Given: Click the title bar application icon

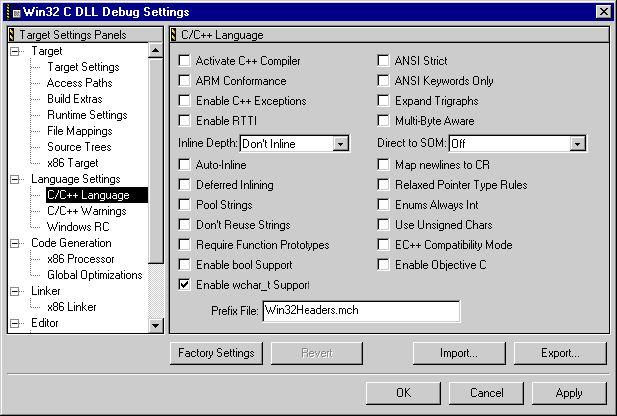Looking at the screenshot, I should tap(13, 11).
